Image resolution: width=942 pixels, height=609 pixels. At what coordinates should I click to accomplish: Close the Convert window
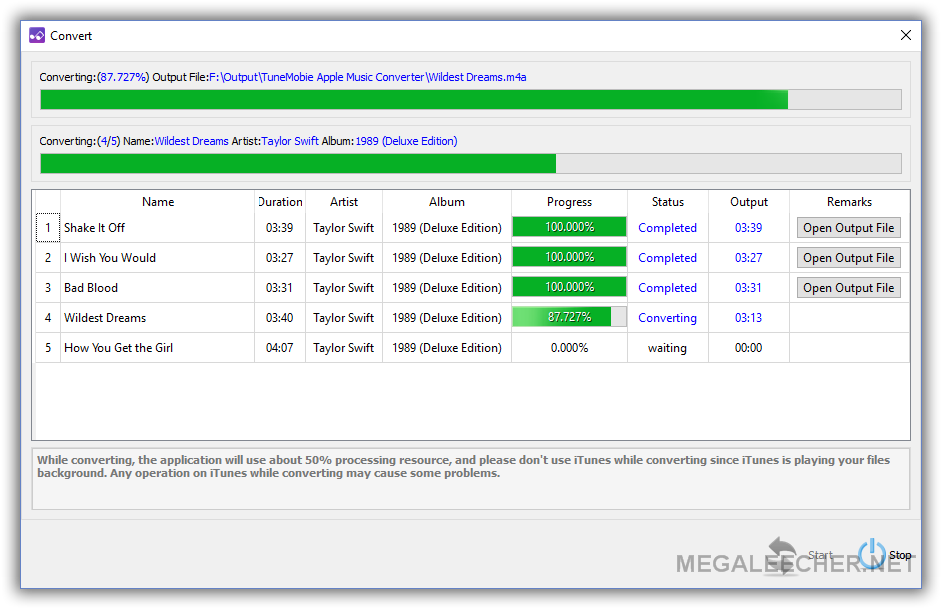[906, 35]
